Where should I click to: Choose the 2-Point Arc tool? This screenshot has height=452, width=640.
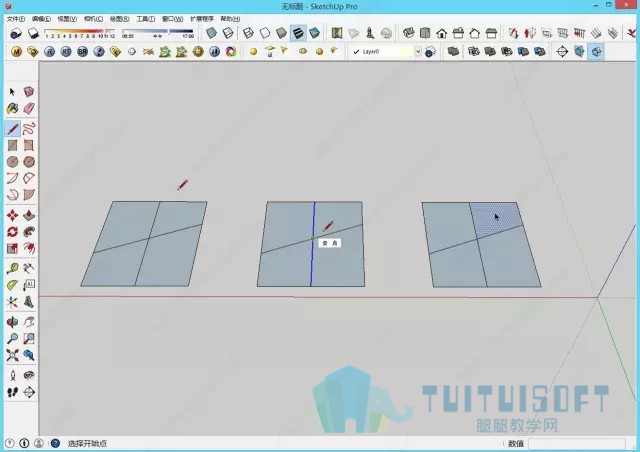pyautogui.click(x=29, y=178)
